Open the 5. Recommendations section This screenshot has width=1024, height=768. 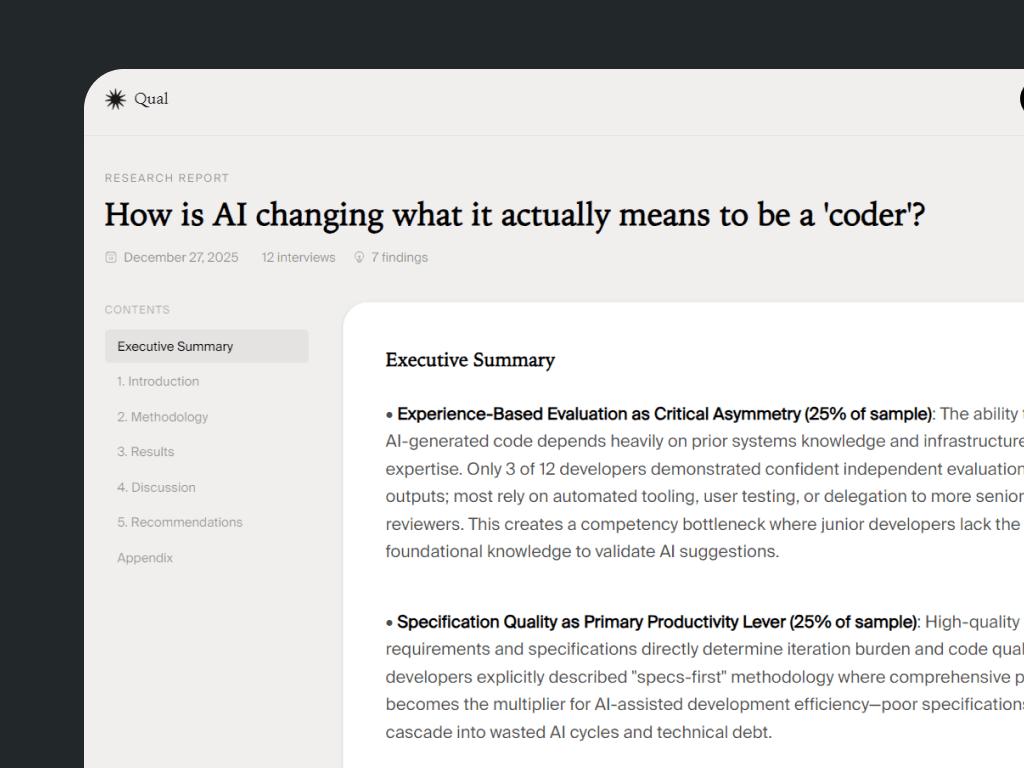(179, 523)
